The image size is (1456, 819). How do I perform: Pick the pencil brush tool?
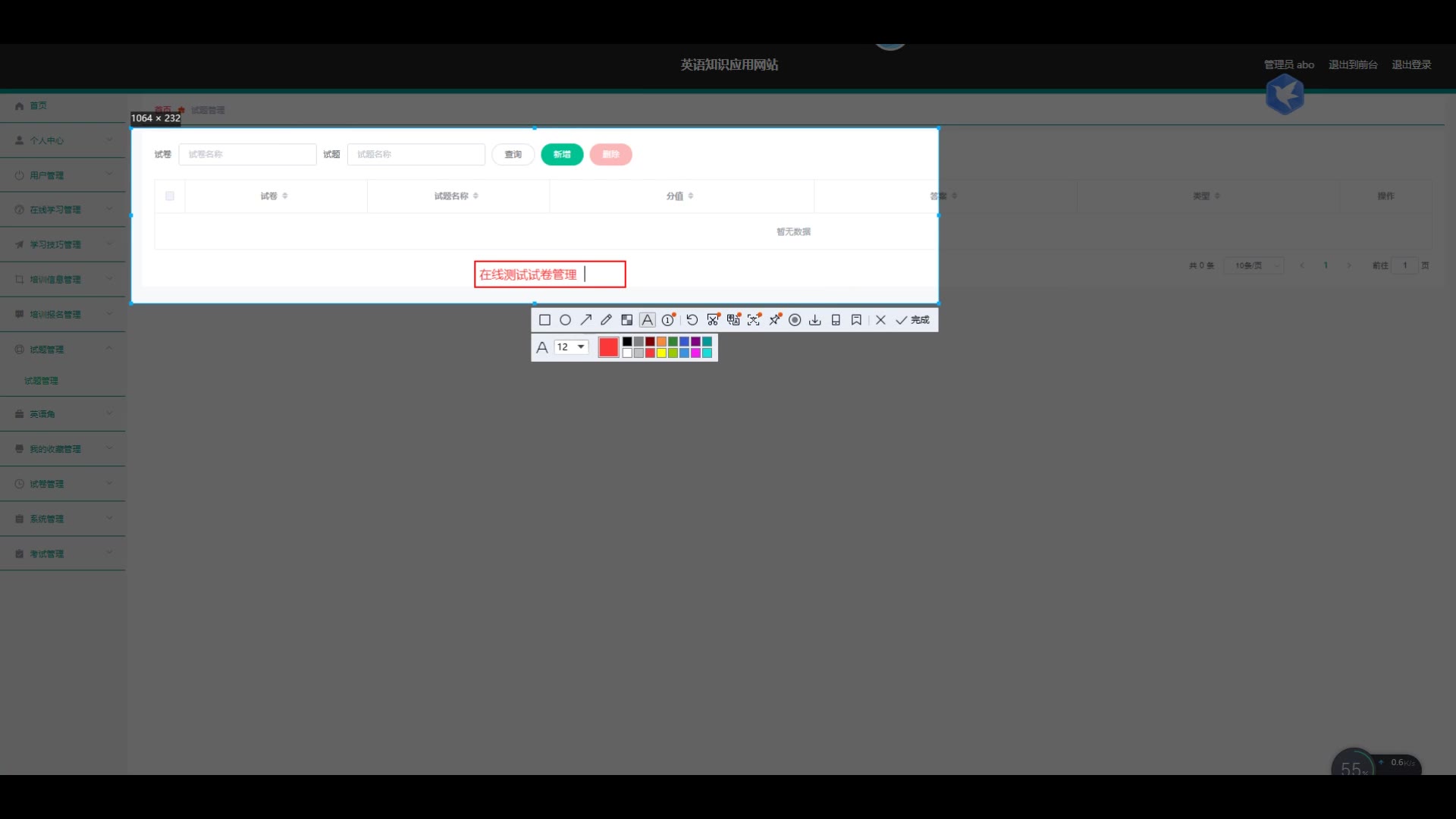pos(606,320)
